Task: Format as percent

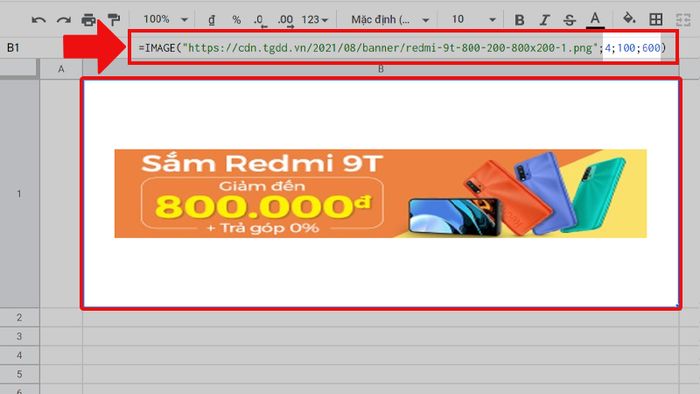Action: point(237,20)
